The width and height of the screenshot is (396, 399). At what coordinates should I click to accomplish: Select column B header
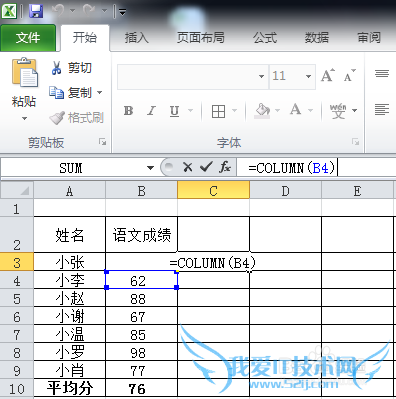pos(141,191)
